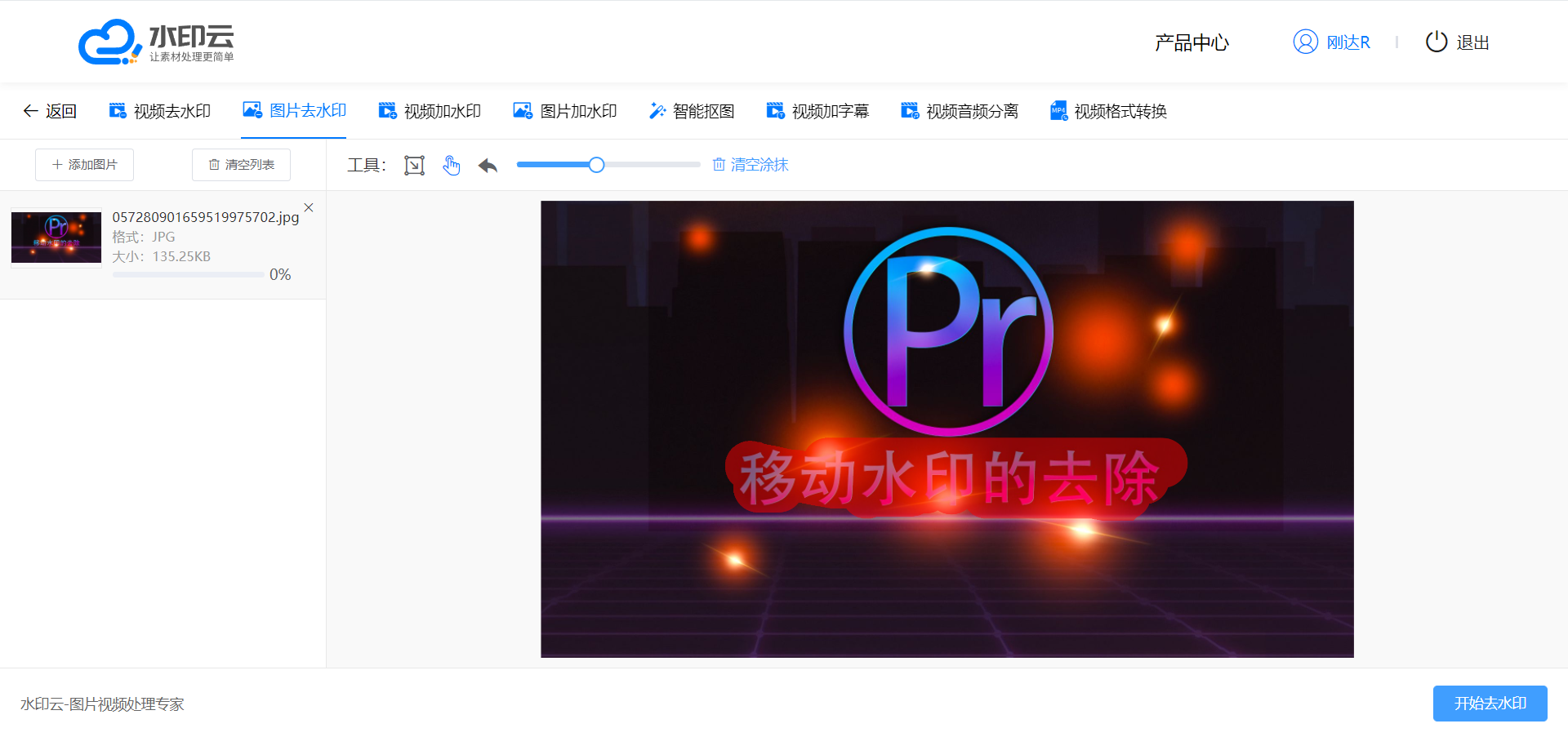1568x737 pixels.
Task: Select 视频格式转换 tab
Action: click(1108, 111)
